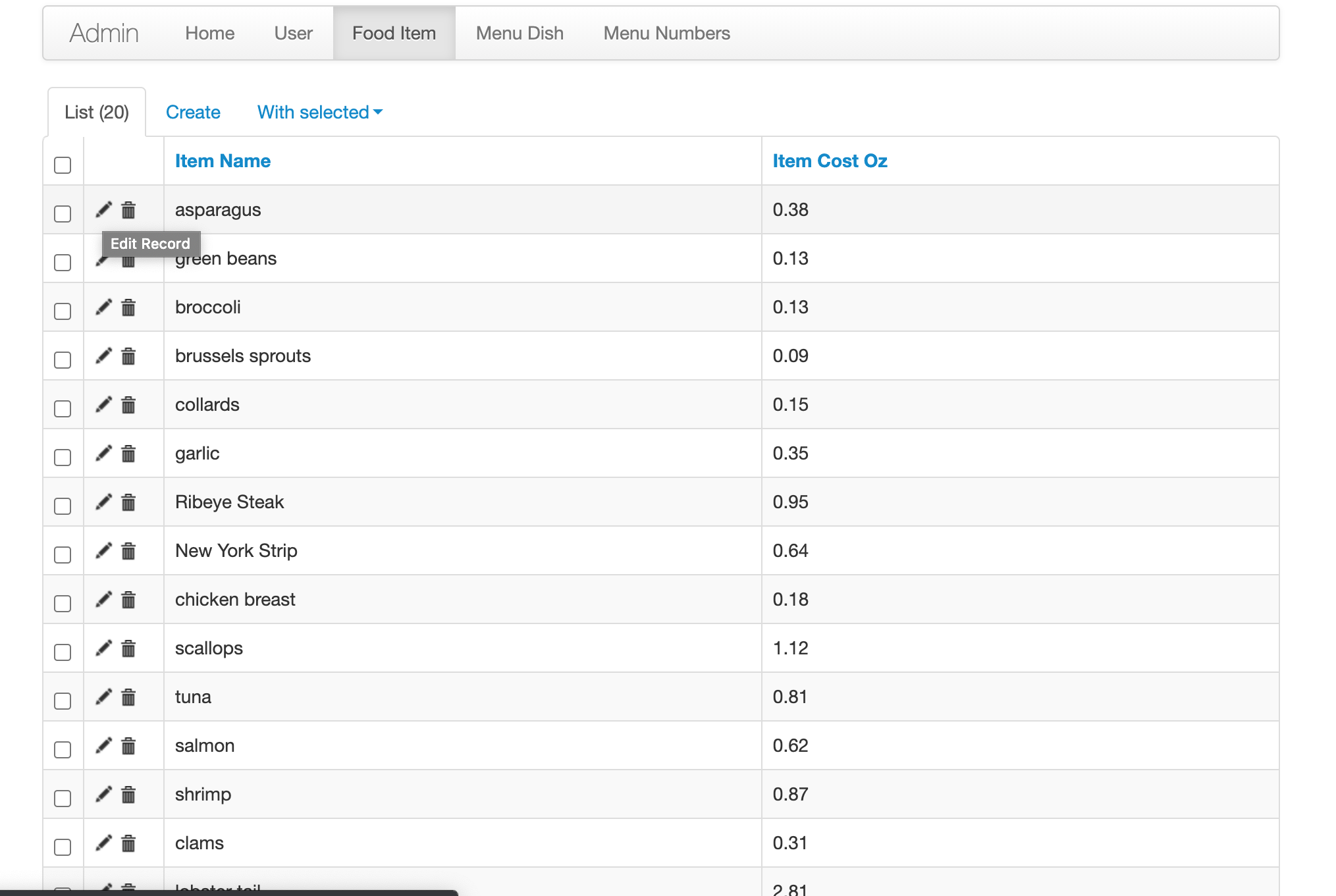
Task: Tick the checkbox for collards row
Action: [x=63, y=409]
